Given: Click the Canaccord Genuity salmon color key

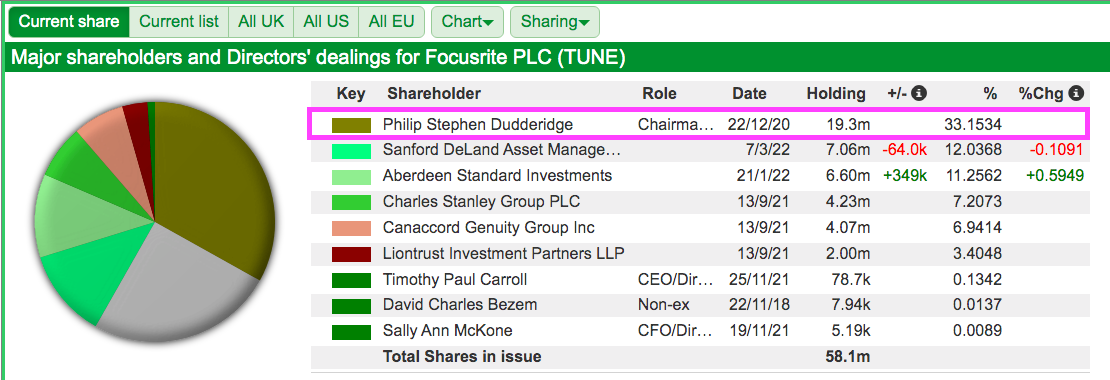Looking at the screenshot, I should [351, 228].
